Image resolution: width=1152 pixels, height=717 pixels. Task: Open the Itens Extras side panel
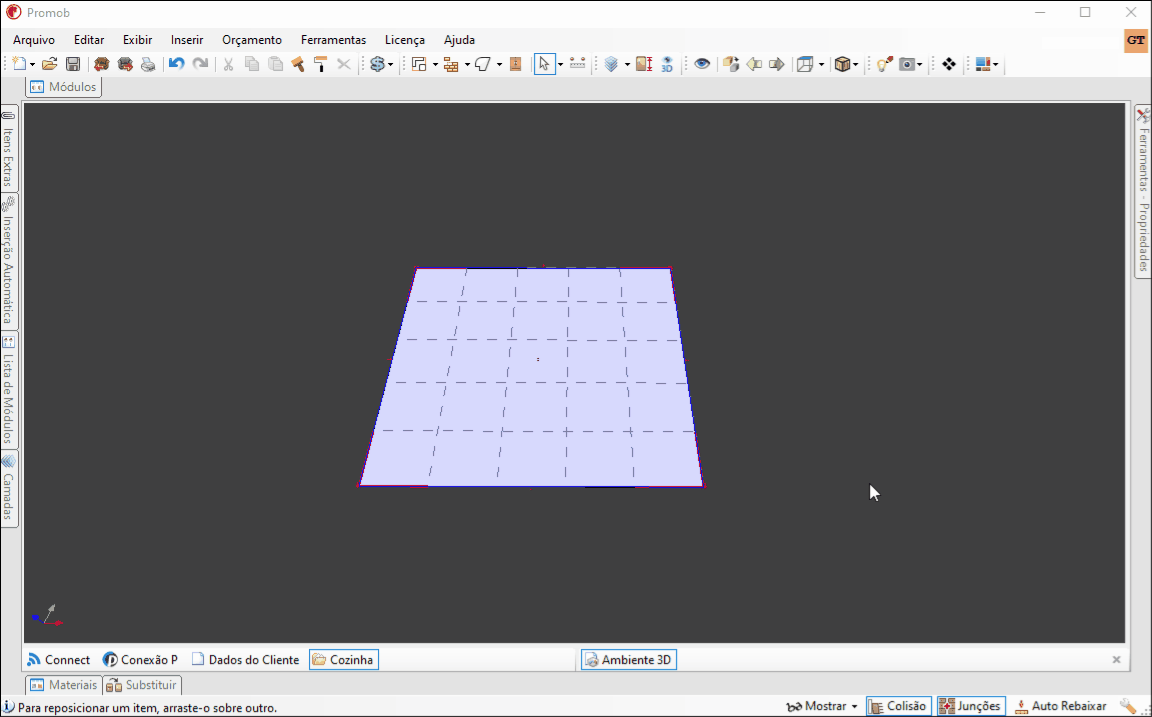coord(9,148)
